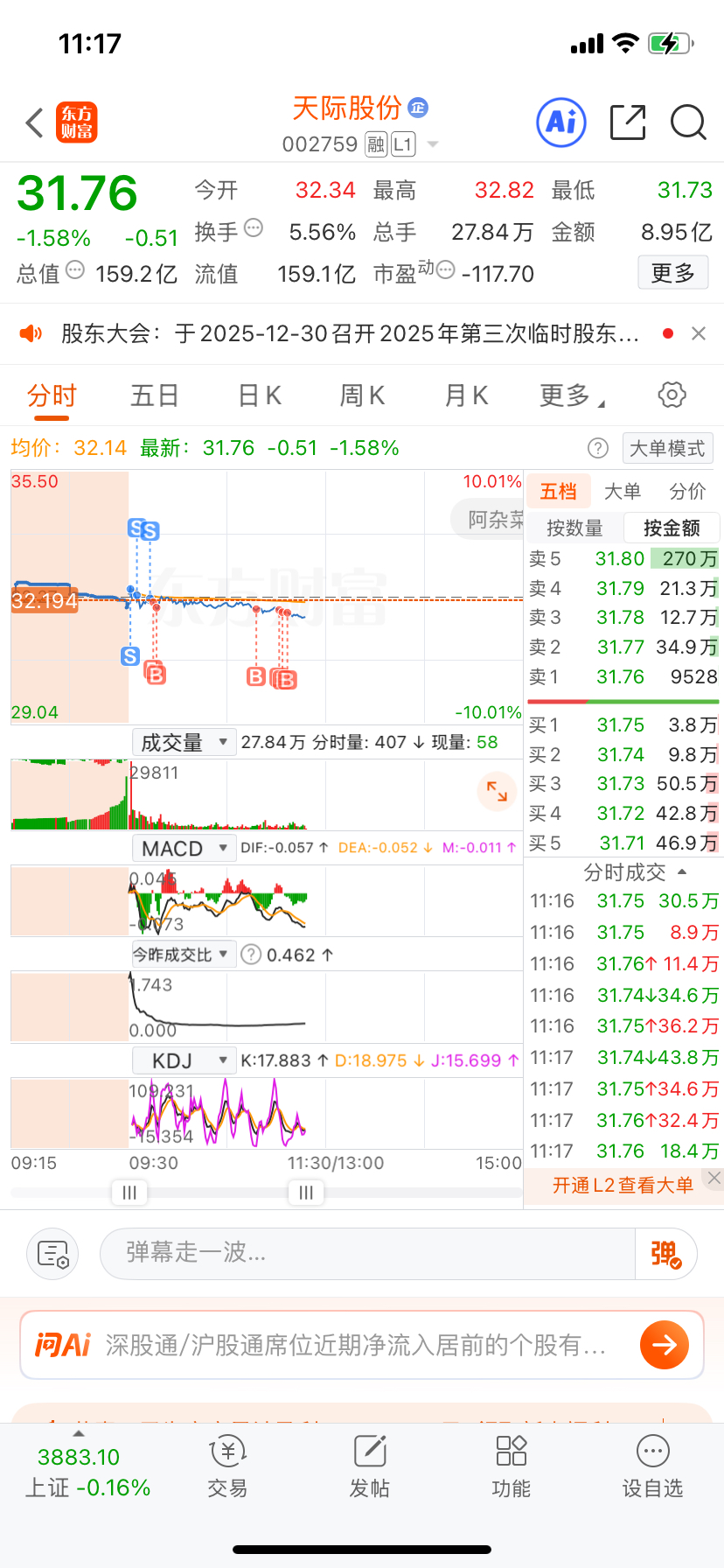Tap the 卖5 31.80 order row
Viewport: 724px width, 1568px height.
623,559
